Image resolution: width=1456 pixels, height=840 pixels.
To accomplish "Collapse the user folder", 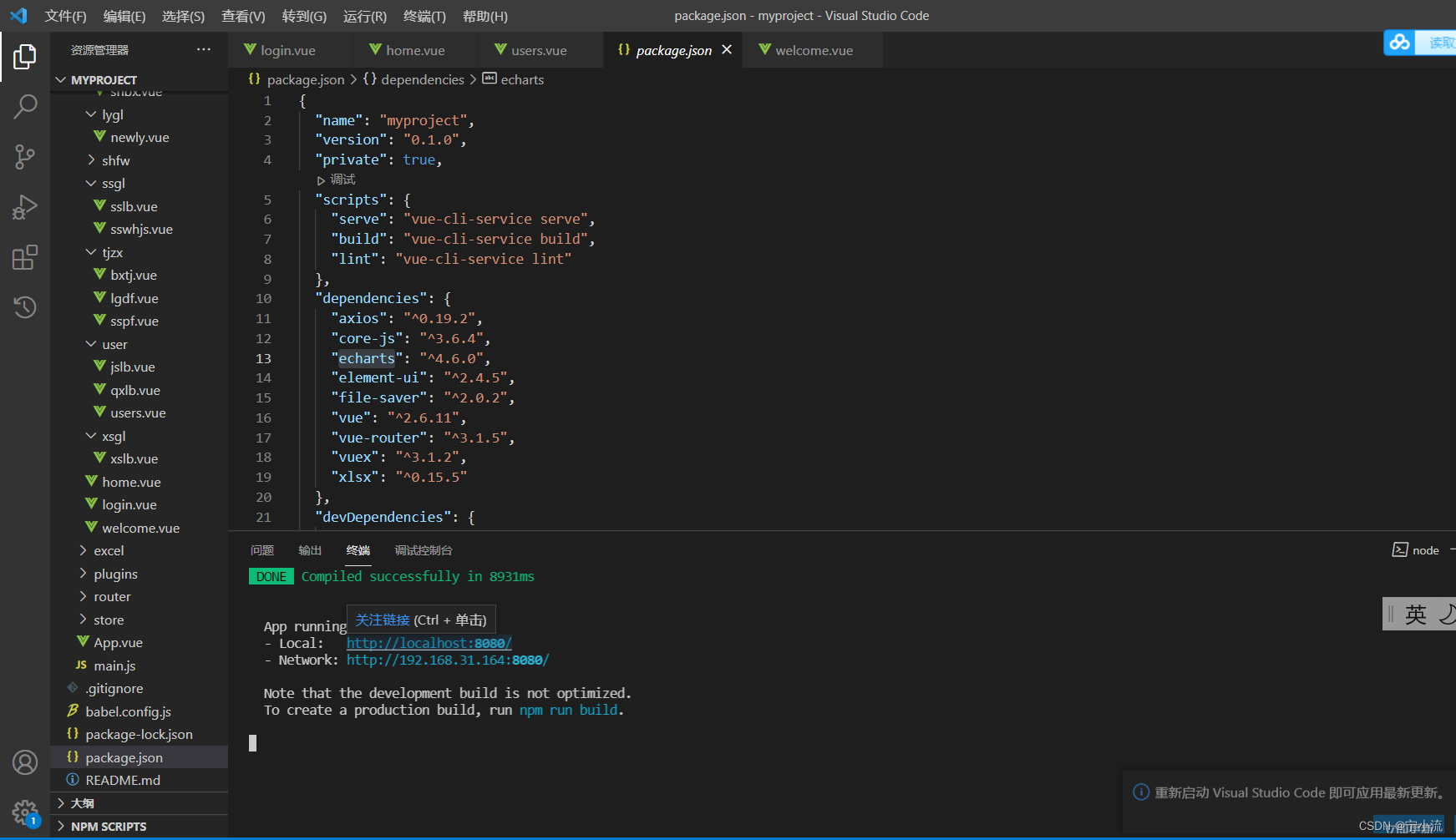I will click(114, 344).
